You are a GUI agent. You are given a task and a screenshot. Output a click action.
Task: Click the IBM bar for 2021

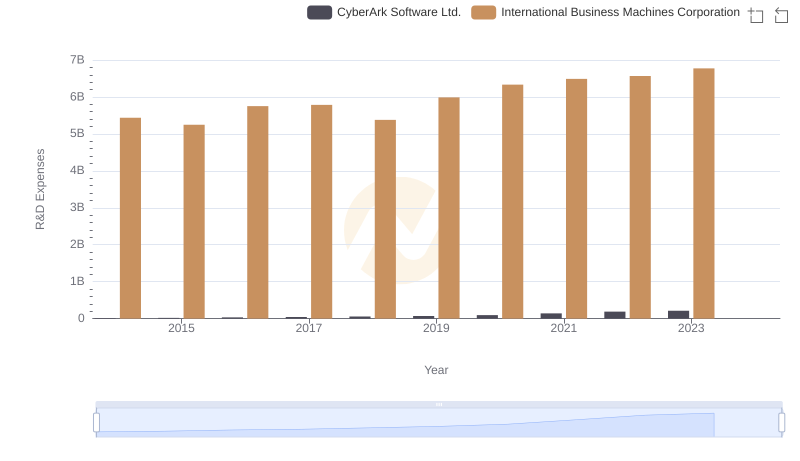tap(577, 198)
